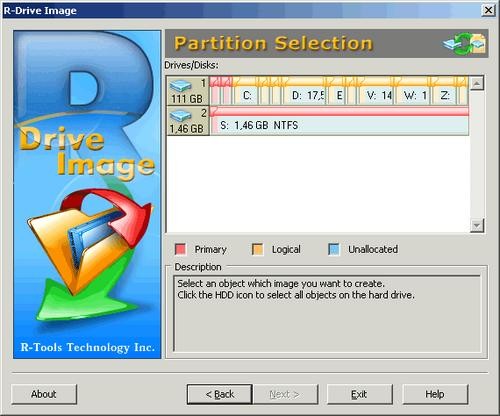Open Help for partition selection
Screen dimensions: 500x416
click(435, 394)
